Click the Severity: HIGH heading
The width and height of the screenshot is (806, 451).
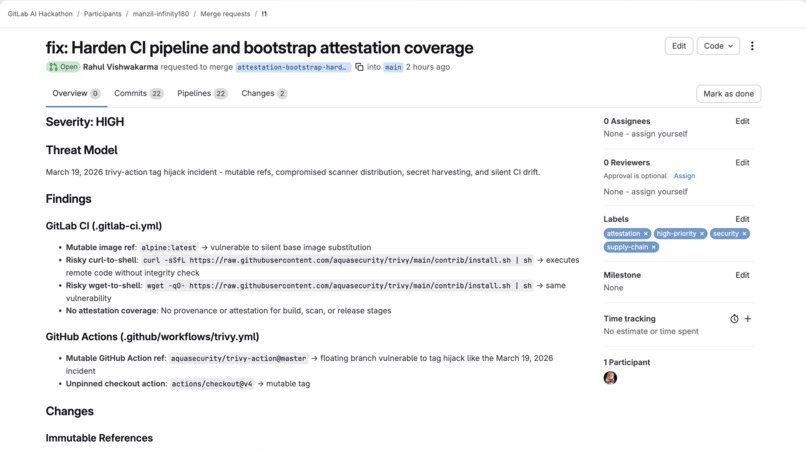click(85, 122)
